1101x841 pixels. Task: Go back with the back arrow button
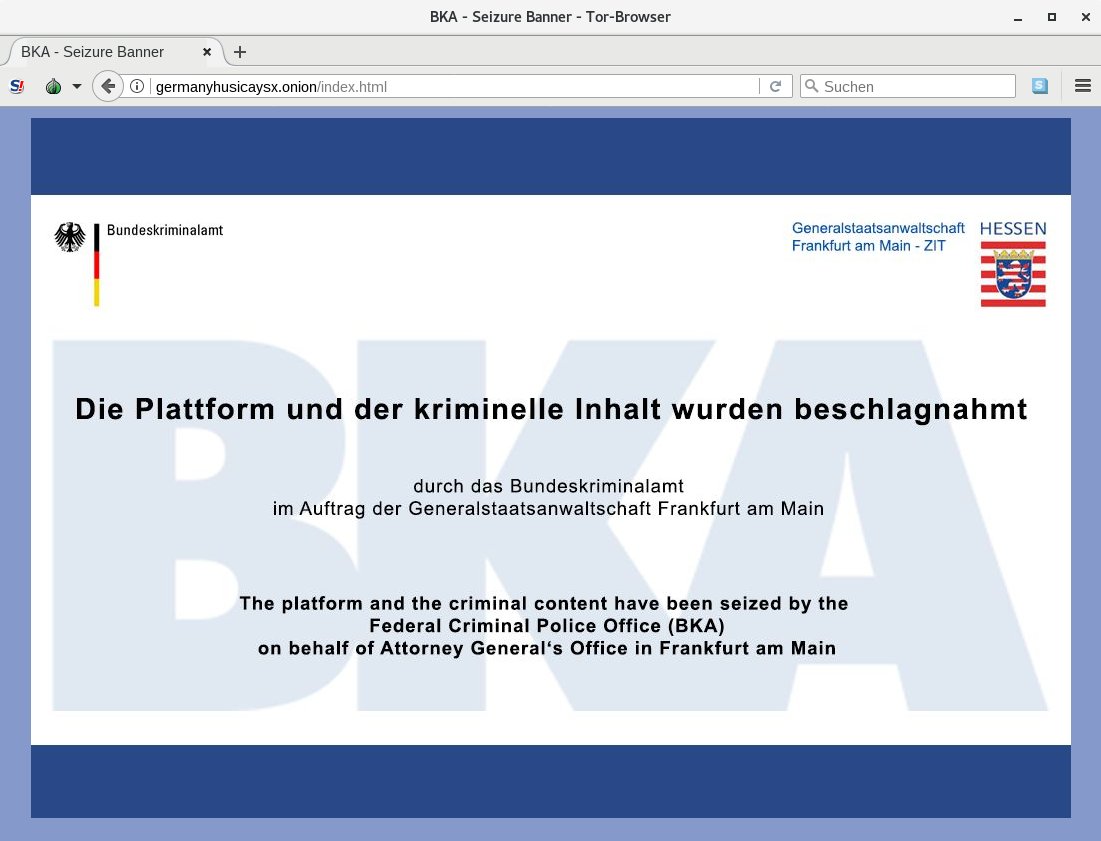(x=107, y=86)
